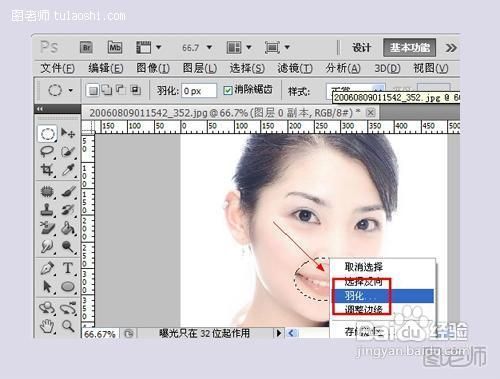The width and height of the screenshot is (500, 379).
Task: Select the Zoom magnifier tool
Action: click(x=68, y=326)
